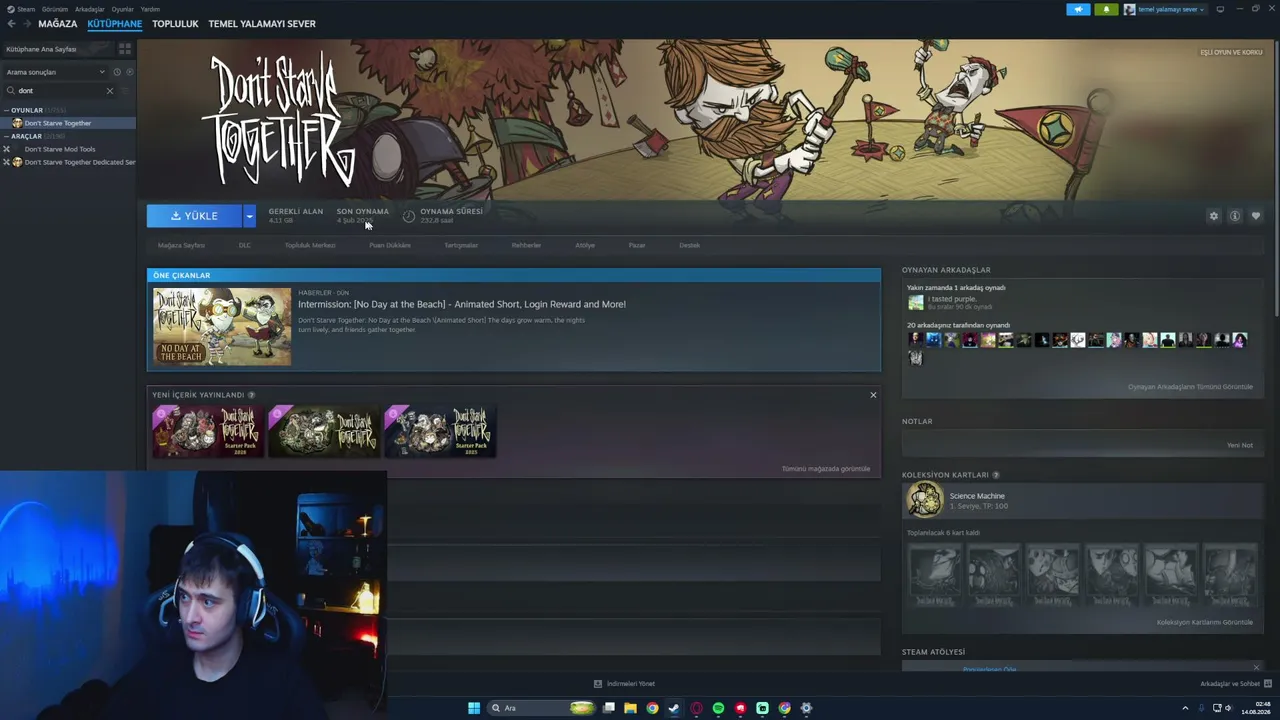Open Steam from the Windows taskbar
This screenshot has height=720, width=1280.
click(x=674, y=708)
